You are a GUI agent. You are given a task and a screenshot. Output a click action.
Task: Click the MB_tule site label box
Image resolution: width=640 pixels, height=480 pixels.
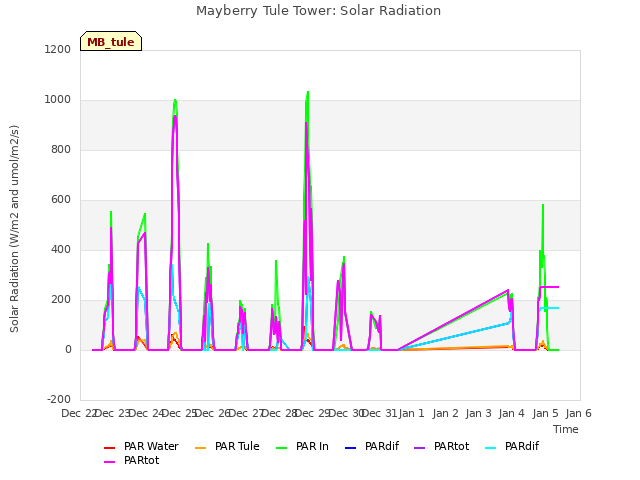(x=111, y=41)
